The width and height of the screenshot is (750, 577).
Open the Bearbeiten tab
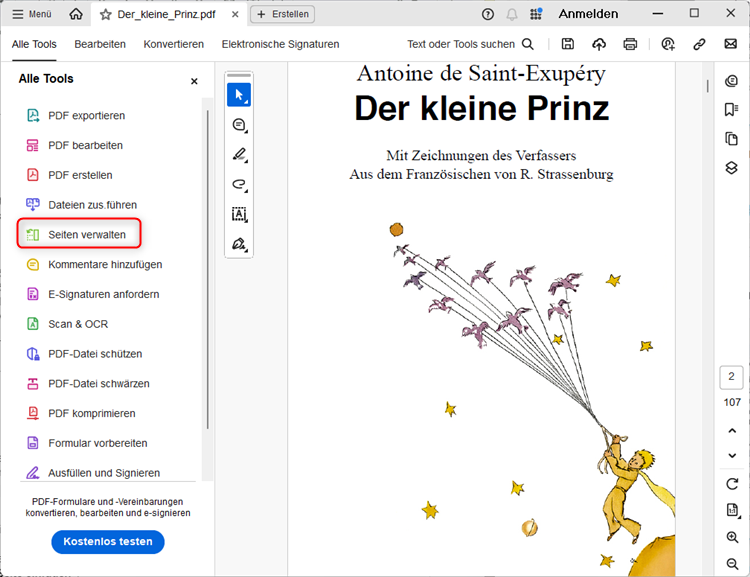click(x=100, y=44)
